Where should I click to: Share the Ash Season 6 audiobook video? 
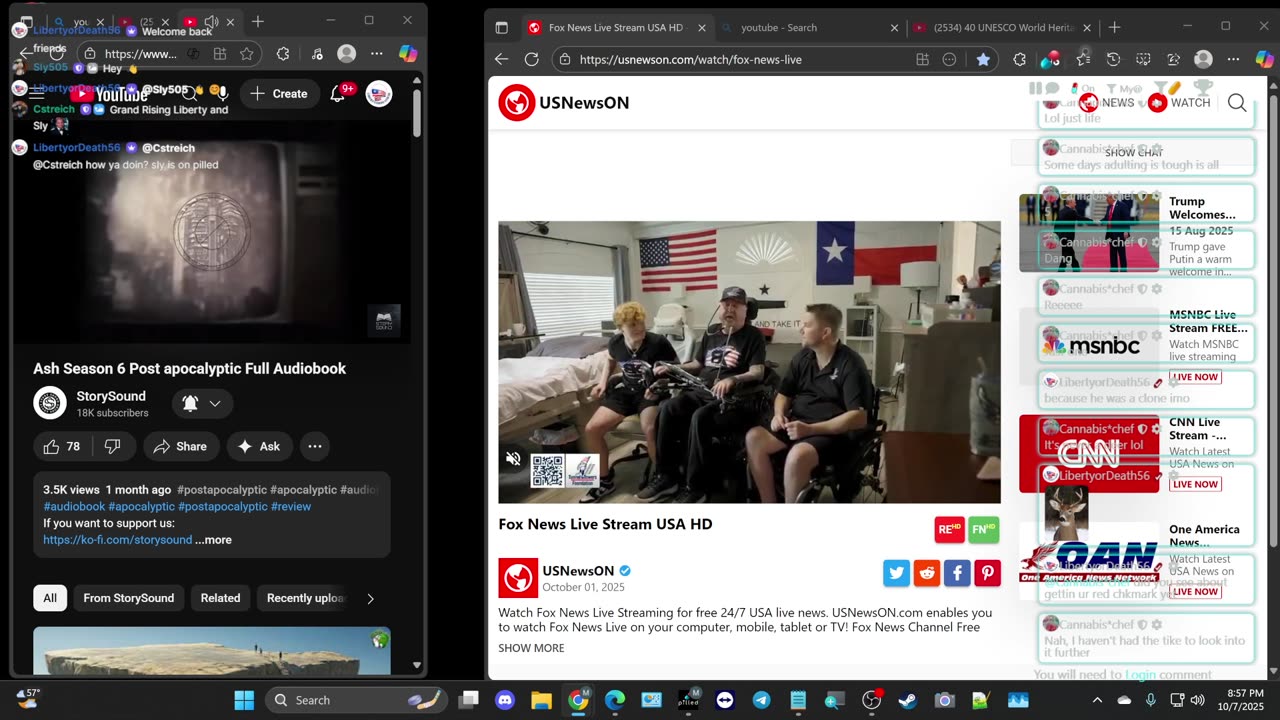(180, 447)
